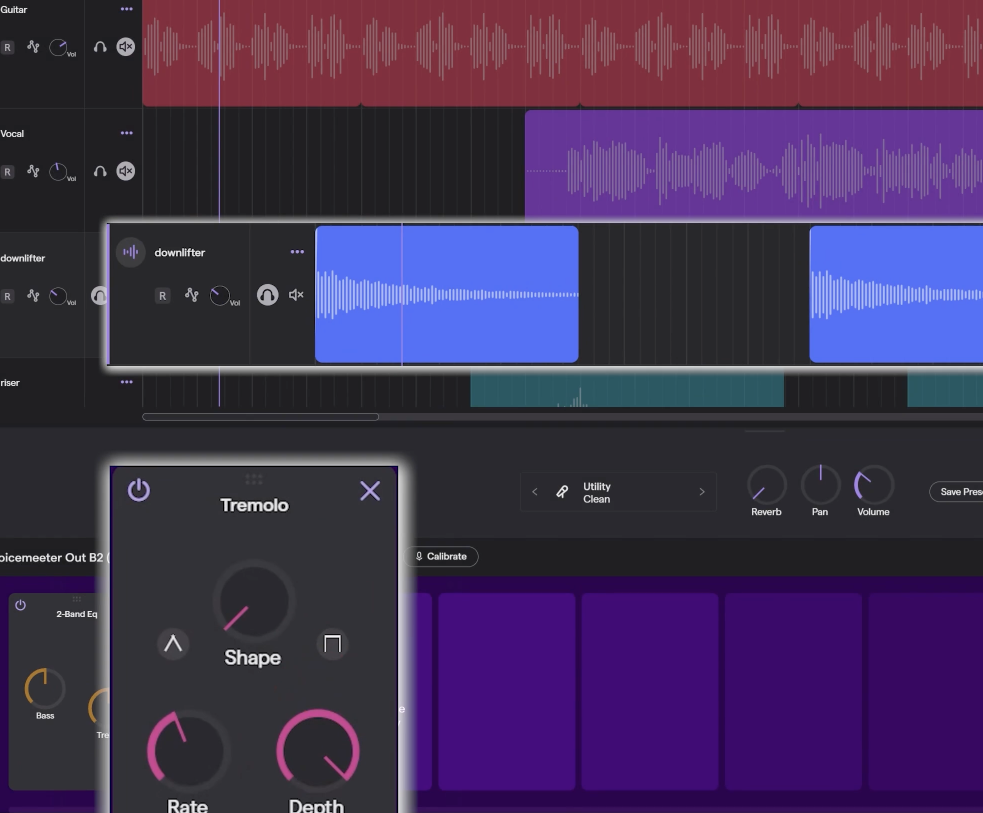Viewport: 983px width, 813px height.
Task: Click the master Volume knob near Pan
Action: point(873,485)
